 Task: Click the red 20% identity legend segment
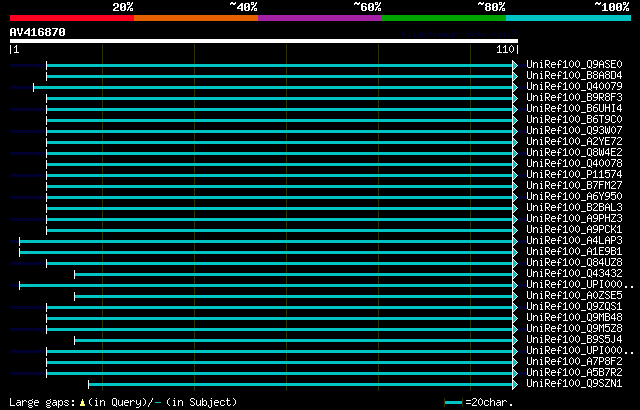click(x=72, y=18)
